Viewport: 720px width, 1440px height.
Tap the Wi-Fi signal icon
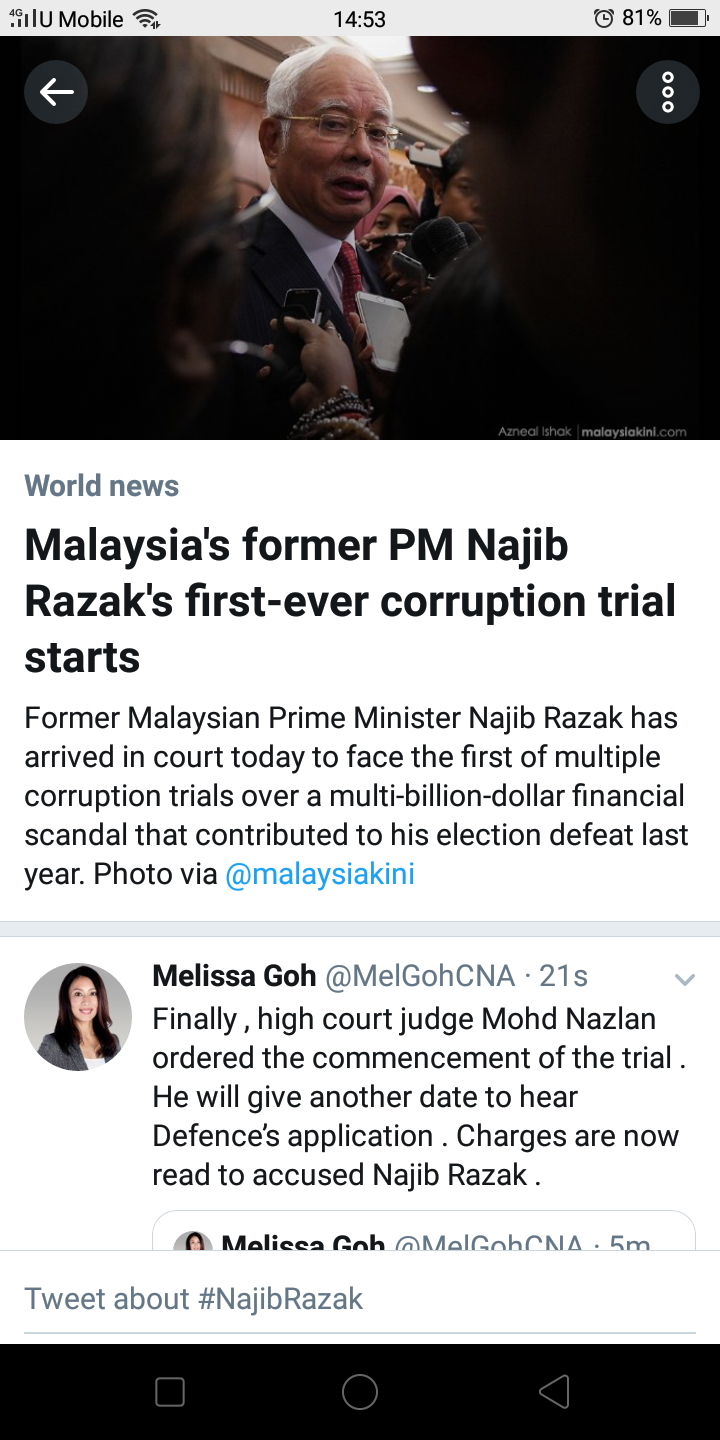[146, 18]
